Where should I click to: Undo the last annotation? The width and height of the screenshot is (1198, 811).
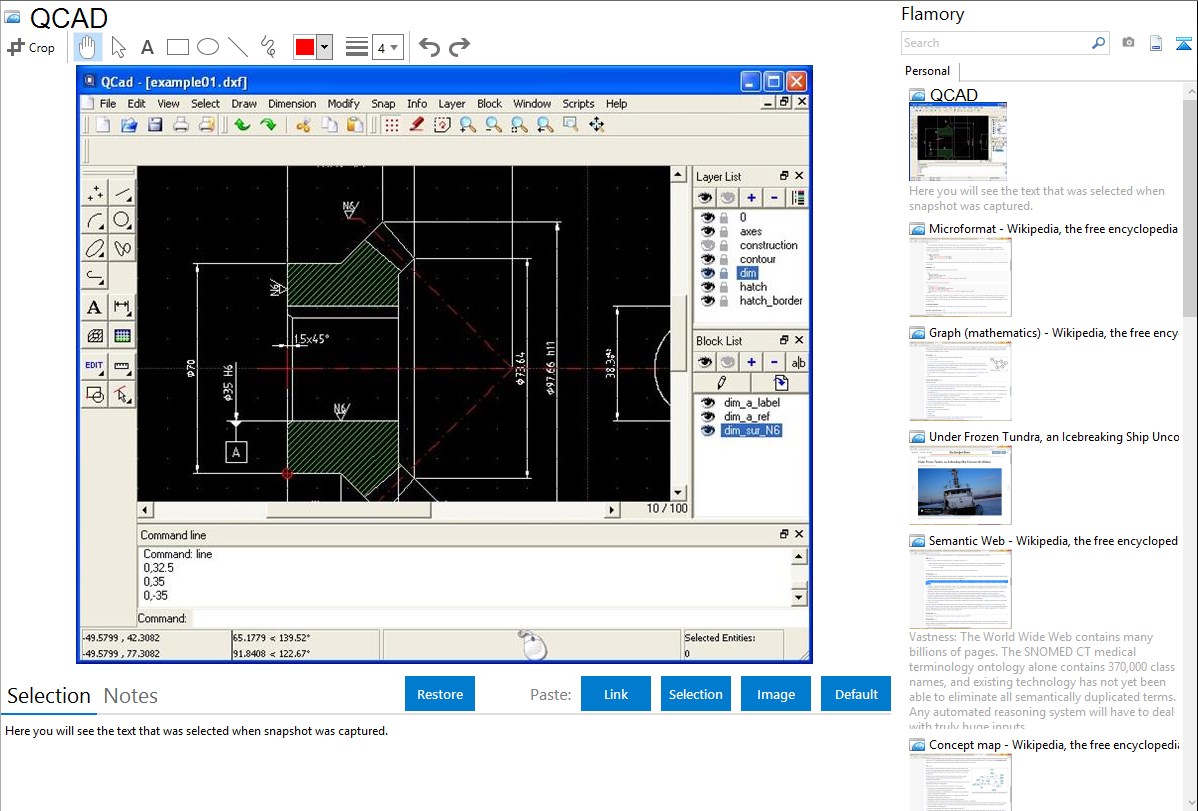429,47
